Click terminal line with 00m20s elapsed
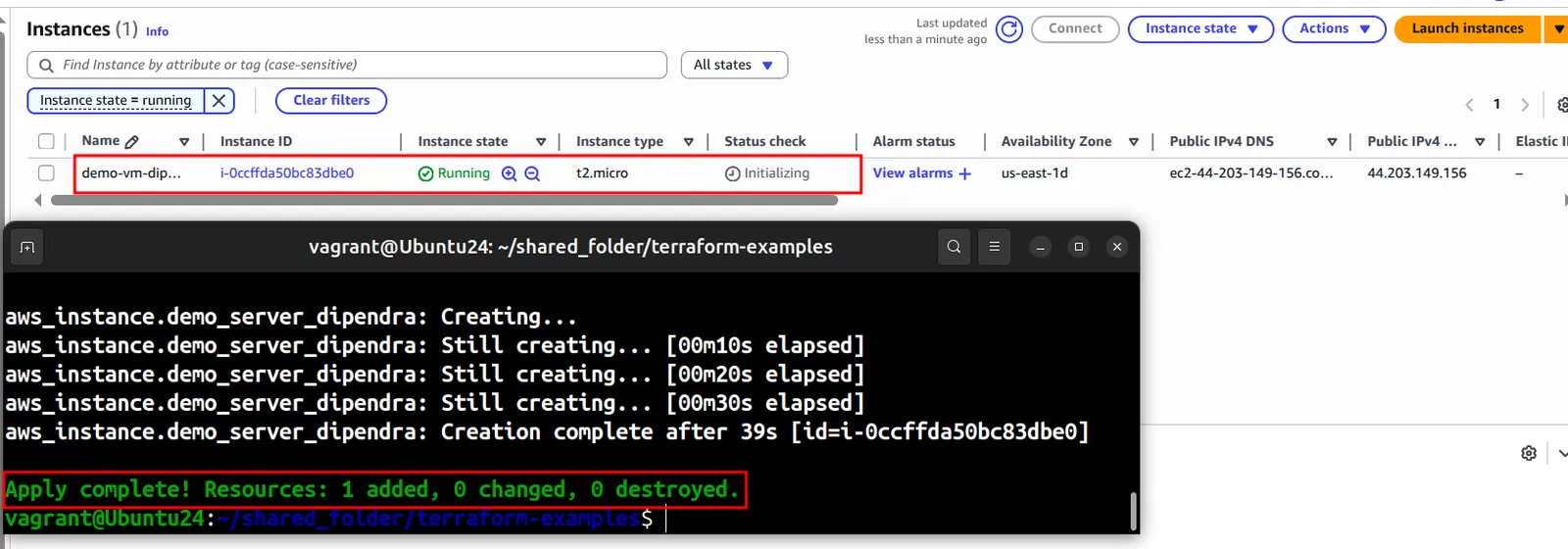 (x=435, y=374)
